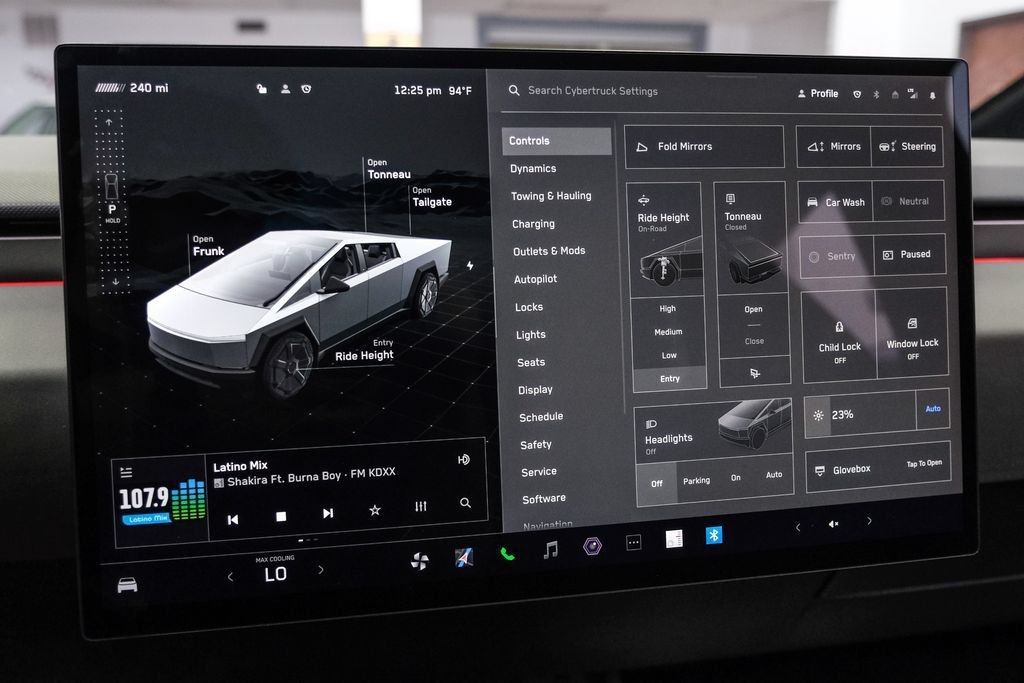1024x683 pixels.
Task: Tap the HomeLink garage icon in top right
Action: [x=895, y=95]
